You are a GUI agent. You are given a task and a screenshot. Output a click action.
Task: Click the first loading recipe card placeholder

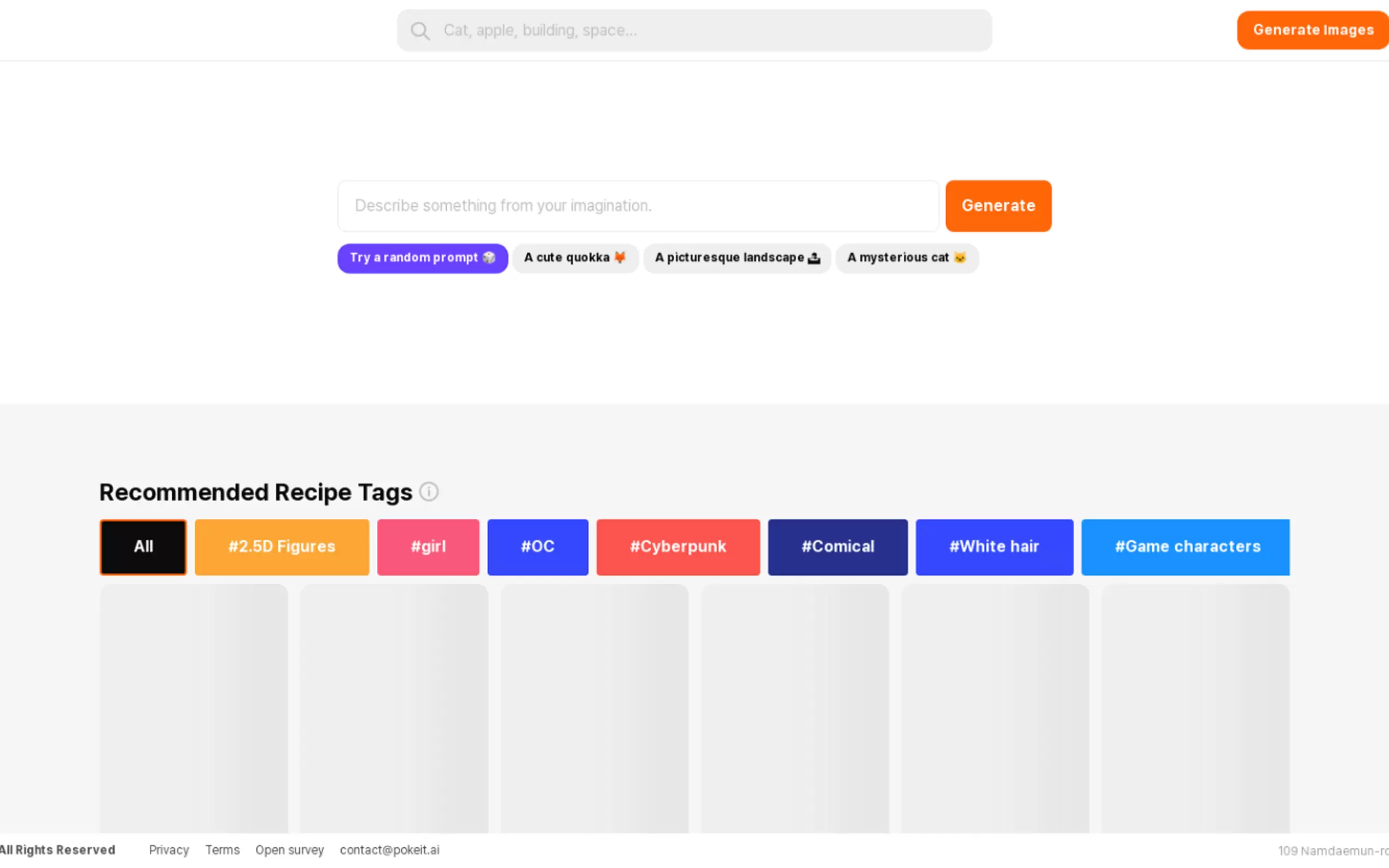(194, 707)
